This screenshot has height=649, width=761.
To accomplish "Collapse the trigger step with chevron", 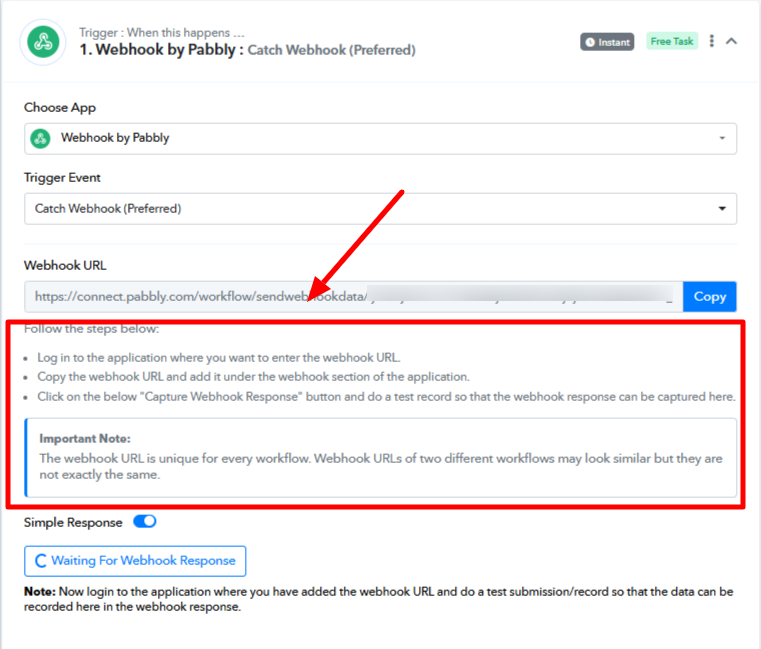I will coord(731,41).
